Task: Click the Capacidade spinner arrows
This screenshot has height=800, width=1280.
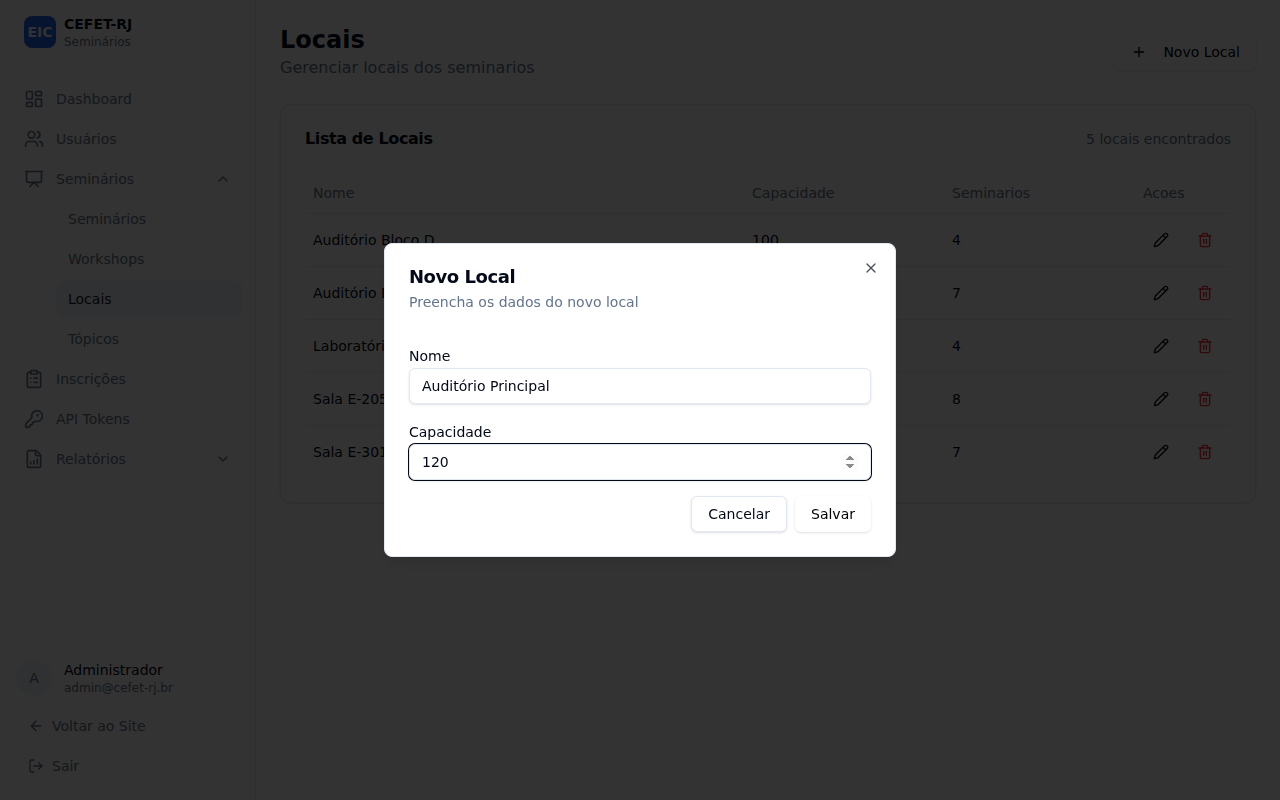Action: [849, 462]
